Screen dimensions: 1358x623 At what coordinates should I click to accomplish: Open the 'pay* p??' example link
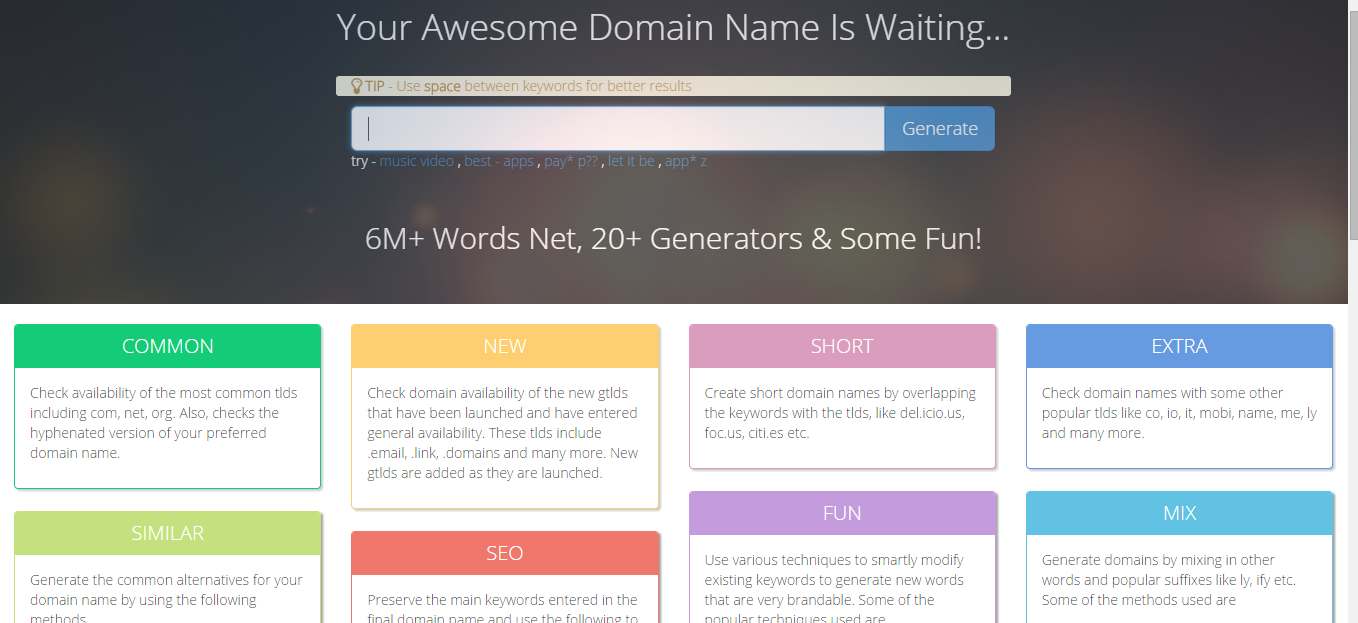571,161
